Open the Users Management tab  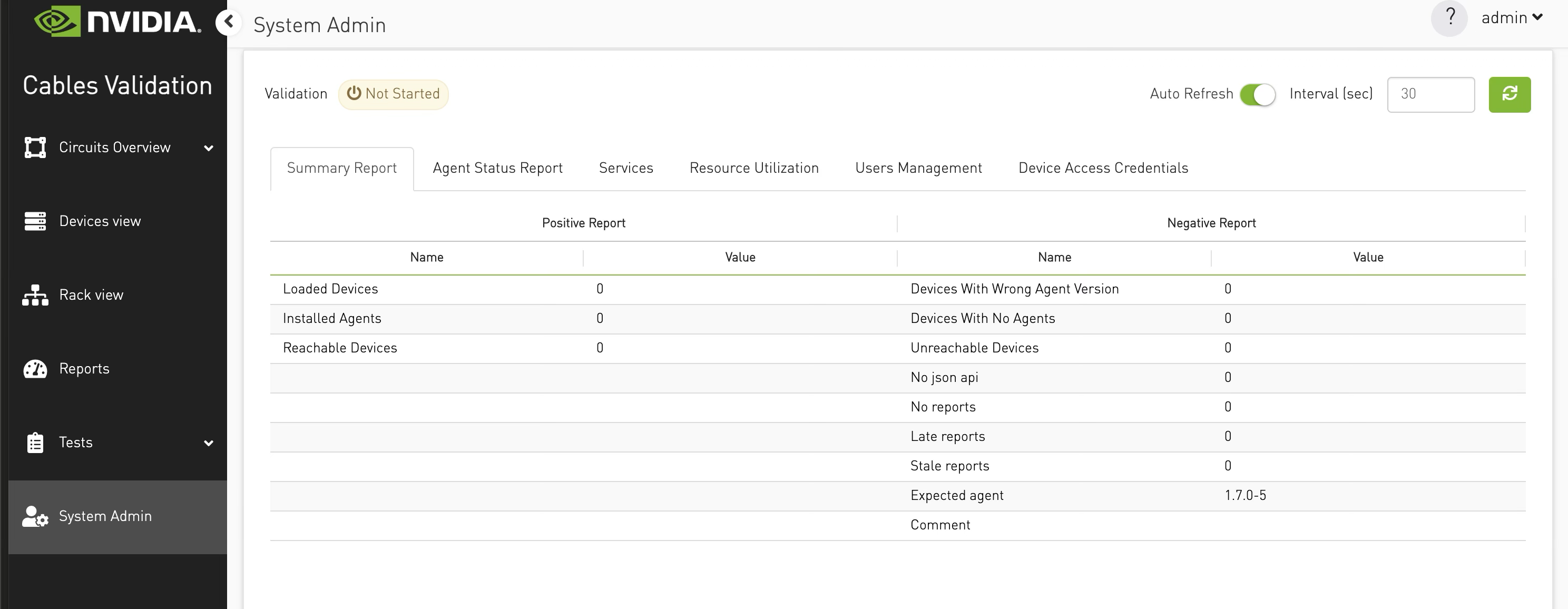pyautogui.click(x=918, y=169)
